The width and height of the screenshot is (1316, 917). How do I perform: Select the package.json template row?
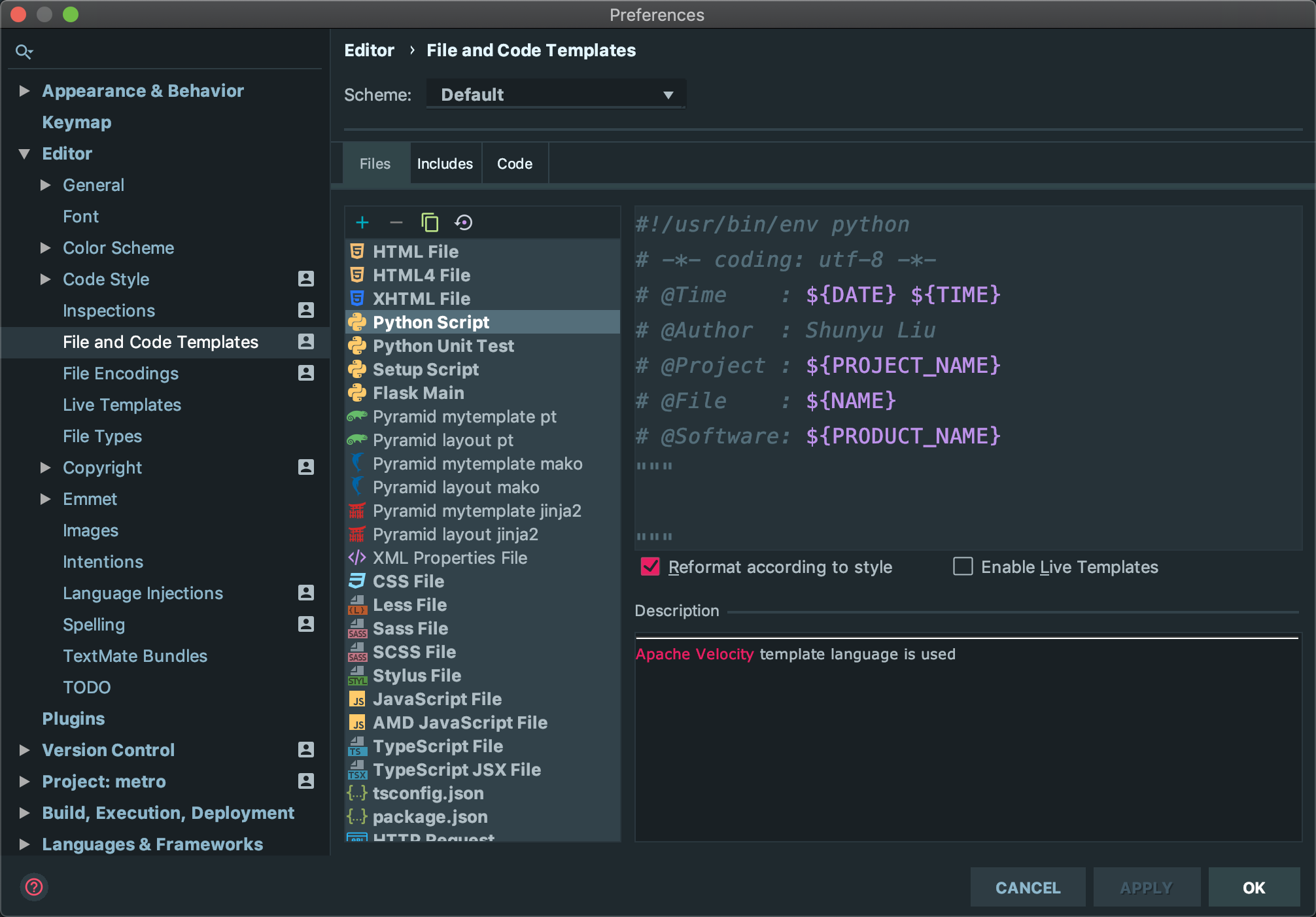click(483, 816)
